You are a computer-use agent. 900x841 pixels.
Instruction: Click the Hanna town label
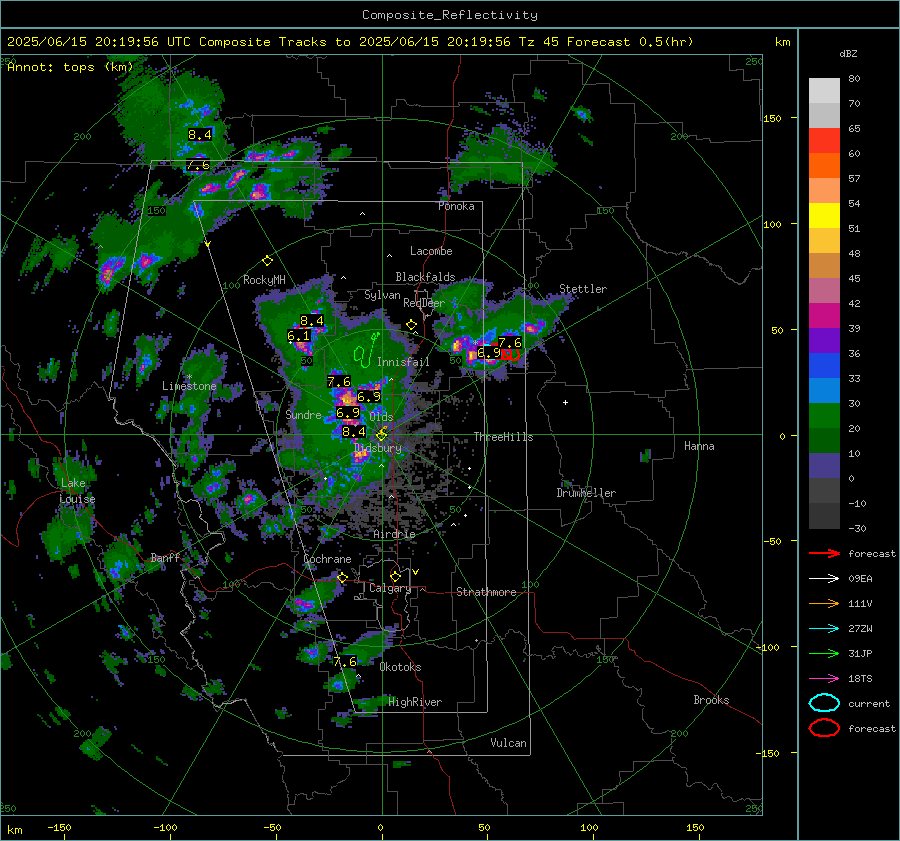699,446
